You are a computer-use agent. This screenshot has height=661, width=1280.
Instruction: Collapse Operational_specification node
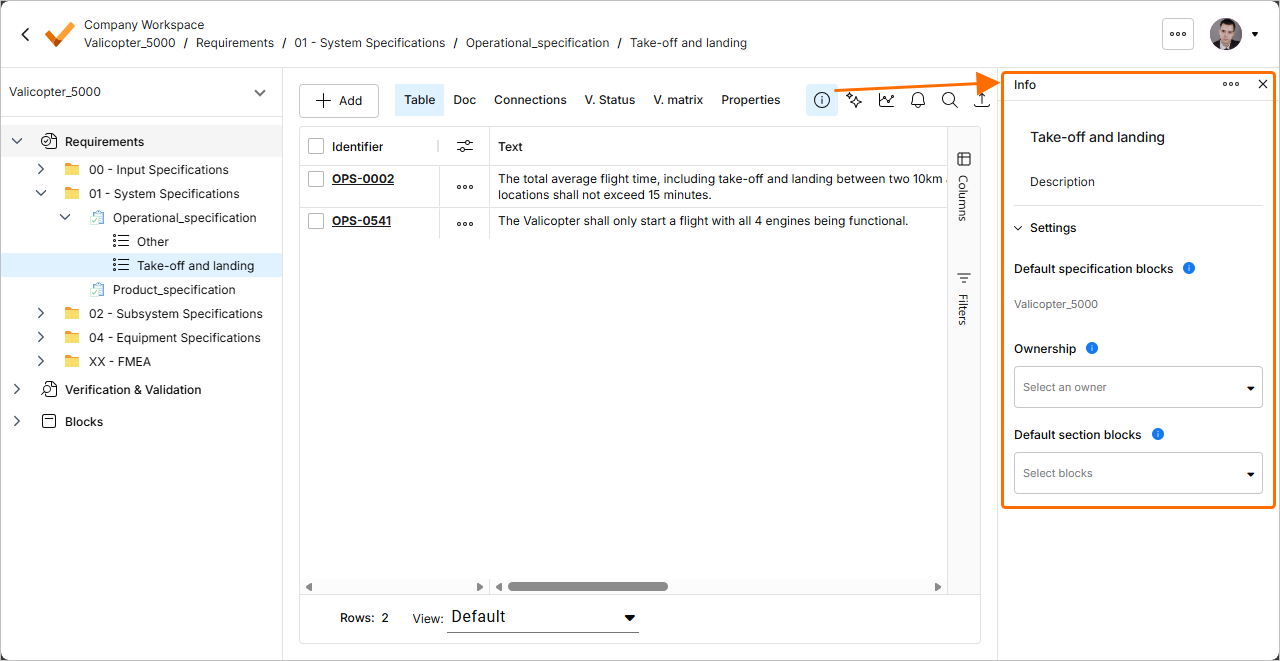65,217
